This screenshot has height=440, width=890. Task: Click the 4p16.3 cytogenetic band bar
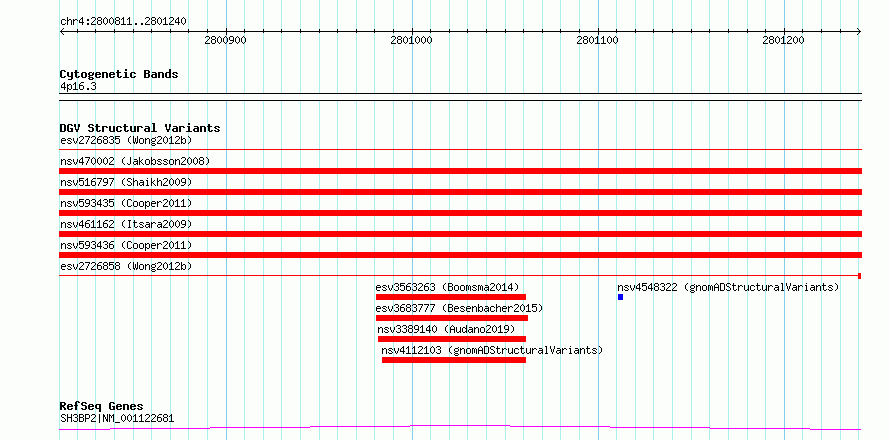pos(461,97)
